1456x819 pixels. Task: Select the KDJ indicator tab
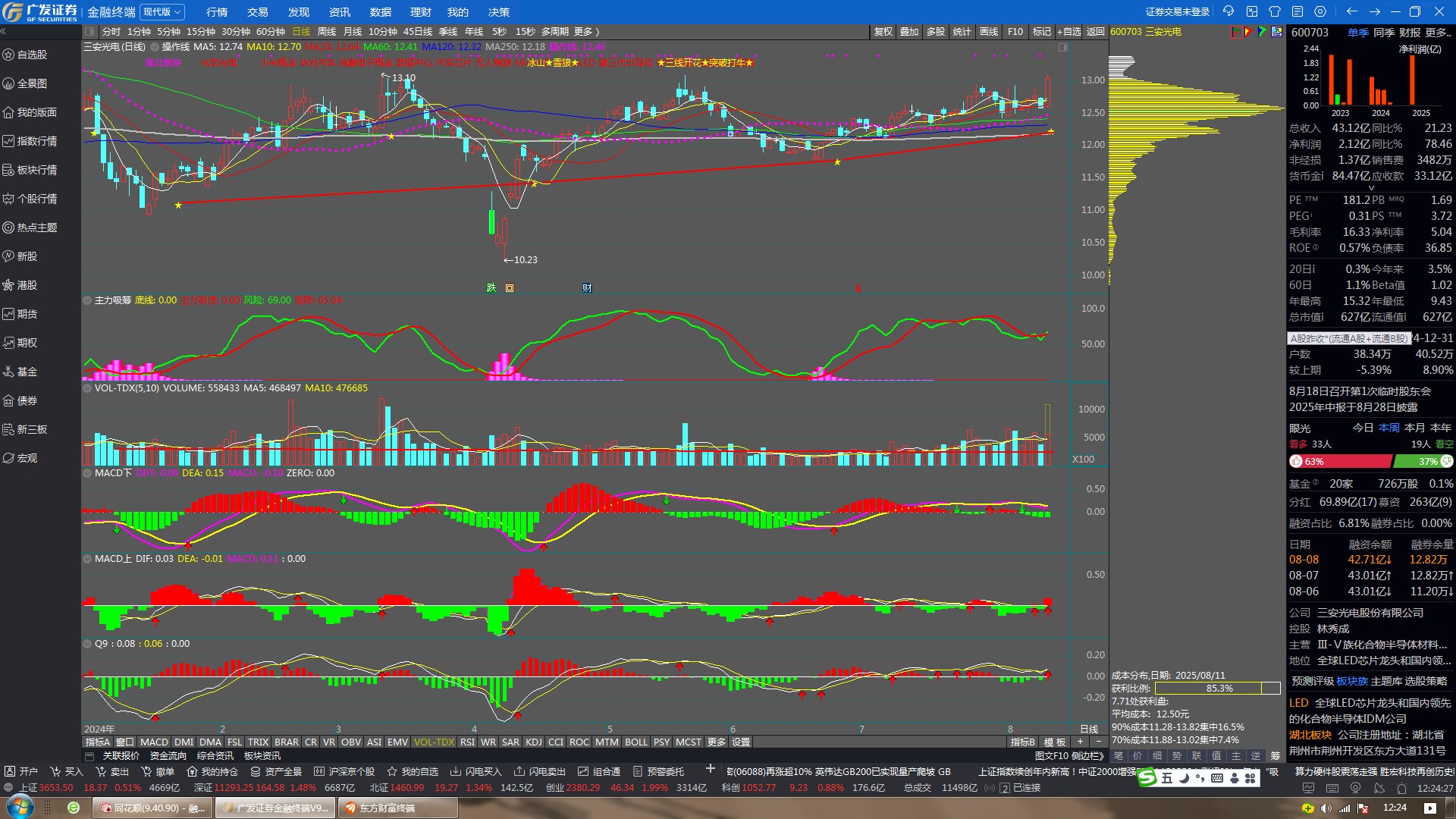pos(534,742)
